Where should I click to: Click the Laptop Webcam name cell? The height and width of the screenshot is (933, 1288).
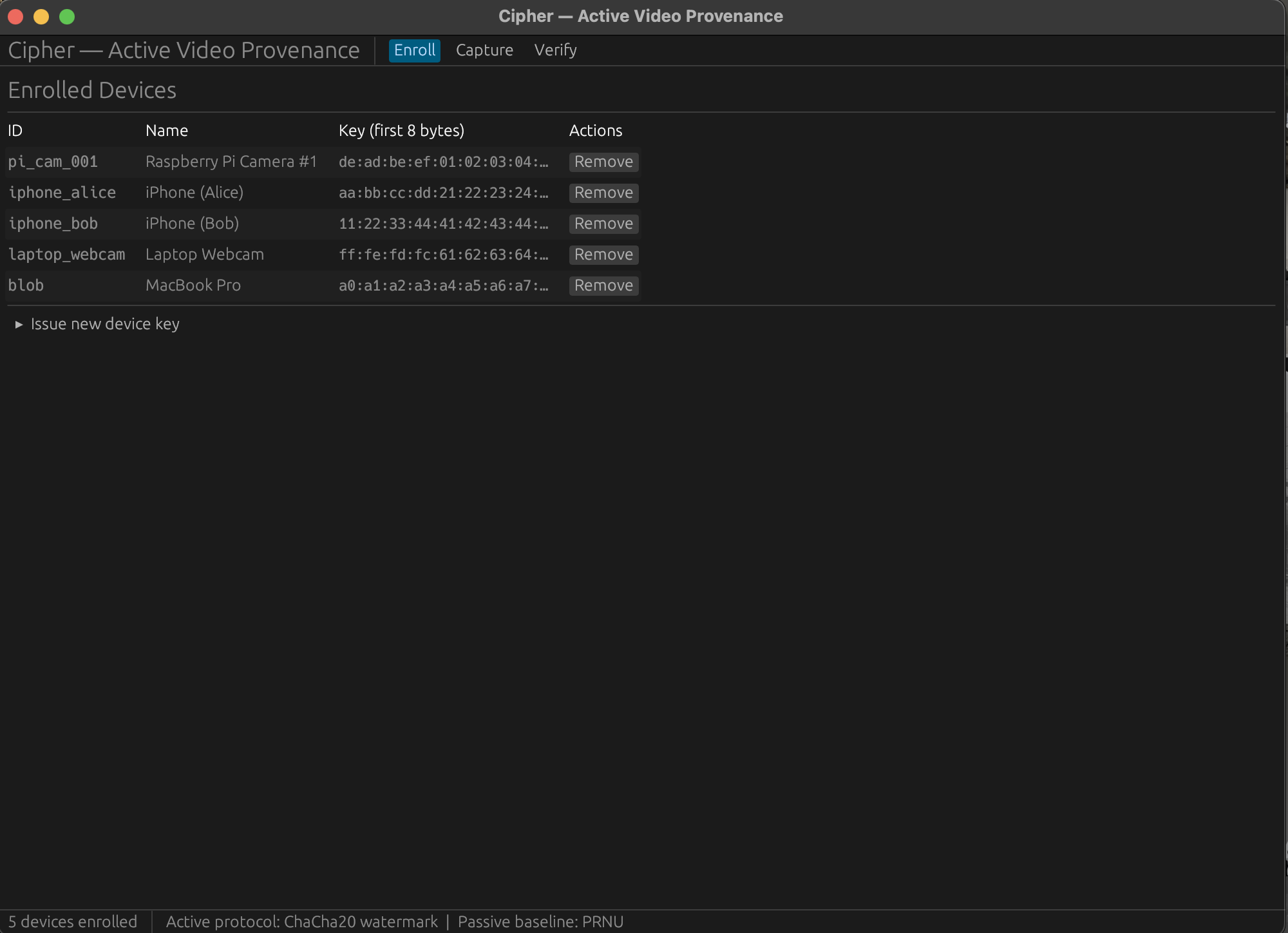pos(205,255)
